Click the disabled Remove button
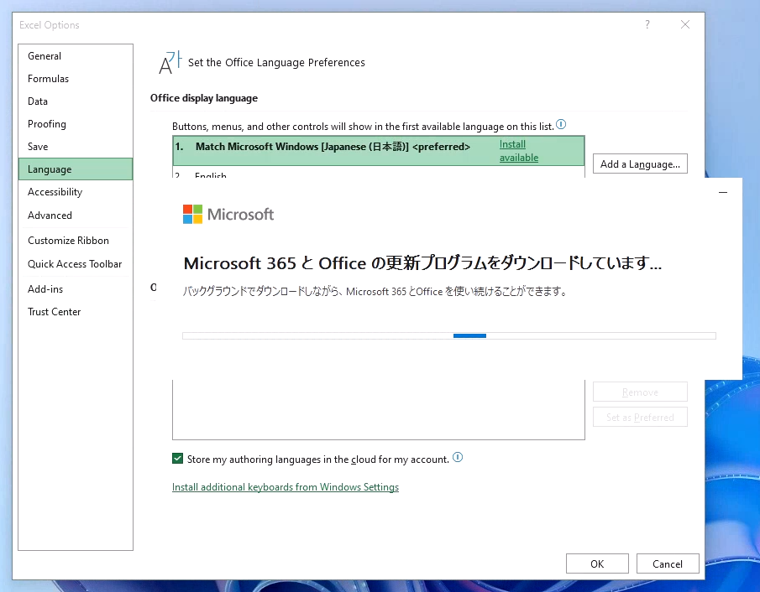The image size is (760, 592). (x=640, y=392)
